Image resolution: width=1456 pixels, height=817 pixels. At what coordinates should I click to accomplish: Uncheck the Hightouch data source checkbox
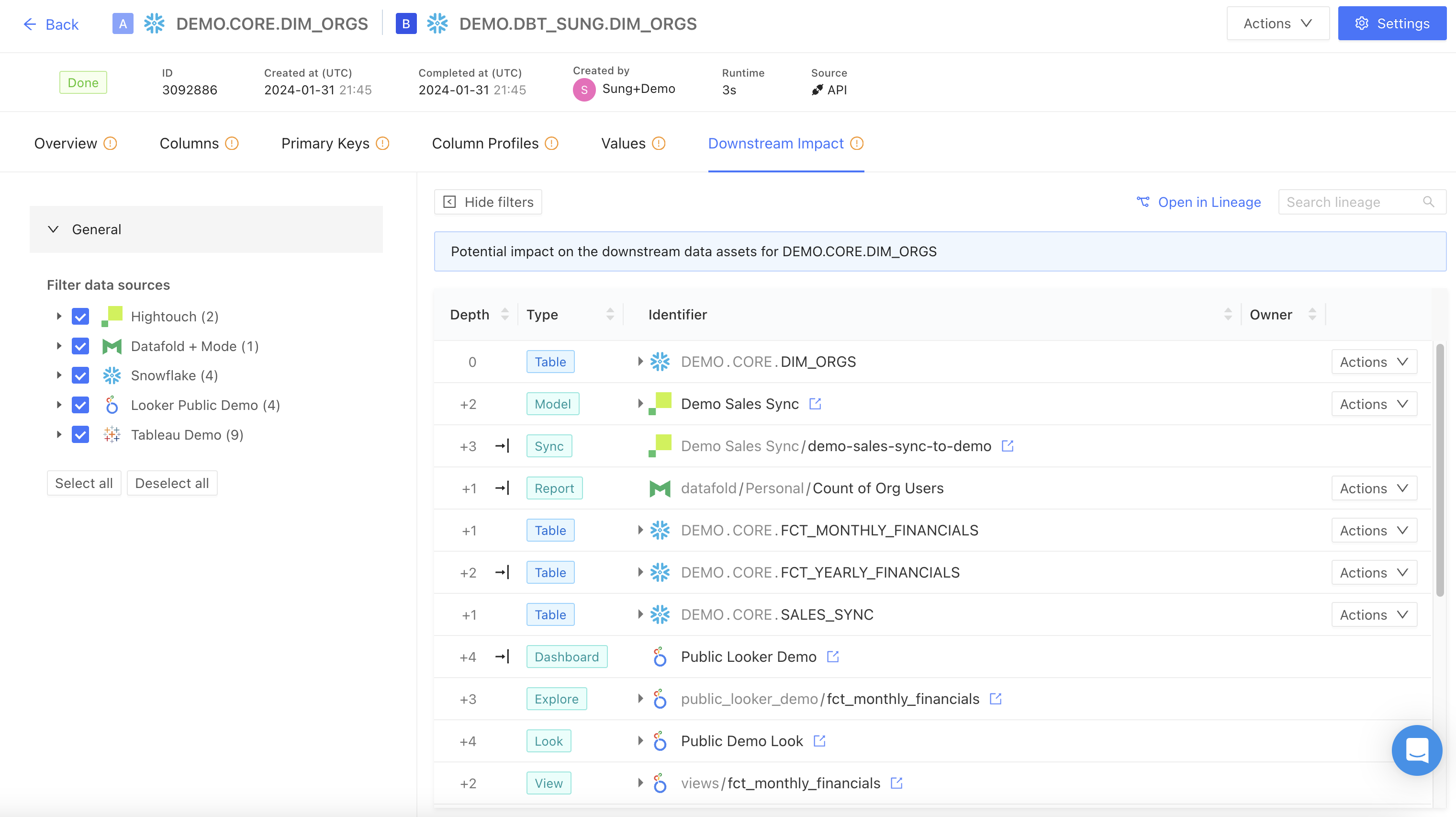pyautogui.click(x=80, y=317)
